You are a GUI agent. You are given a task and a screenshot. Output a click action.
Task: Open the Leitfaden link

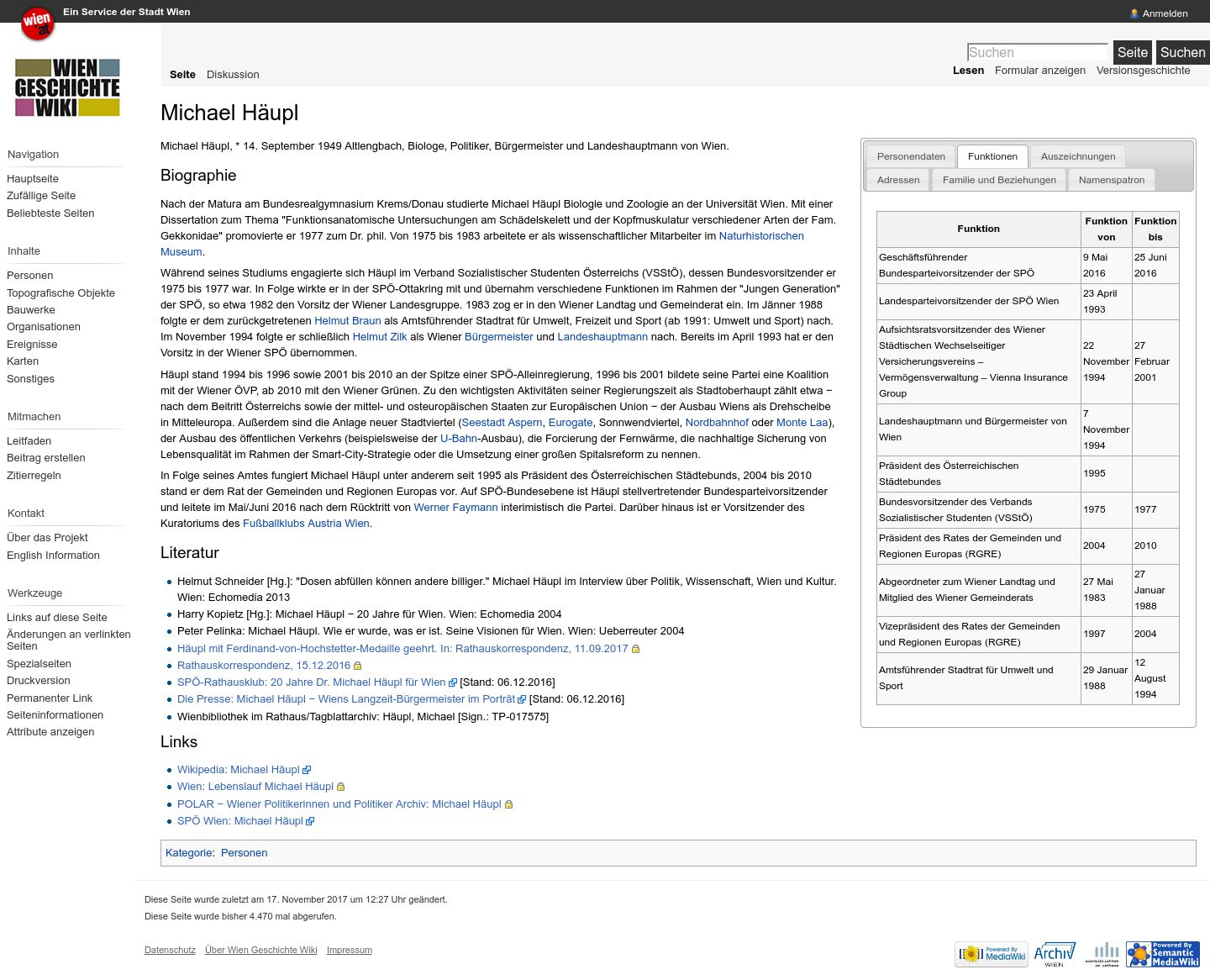(x=29, y=441)
